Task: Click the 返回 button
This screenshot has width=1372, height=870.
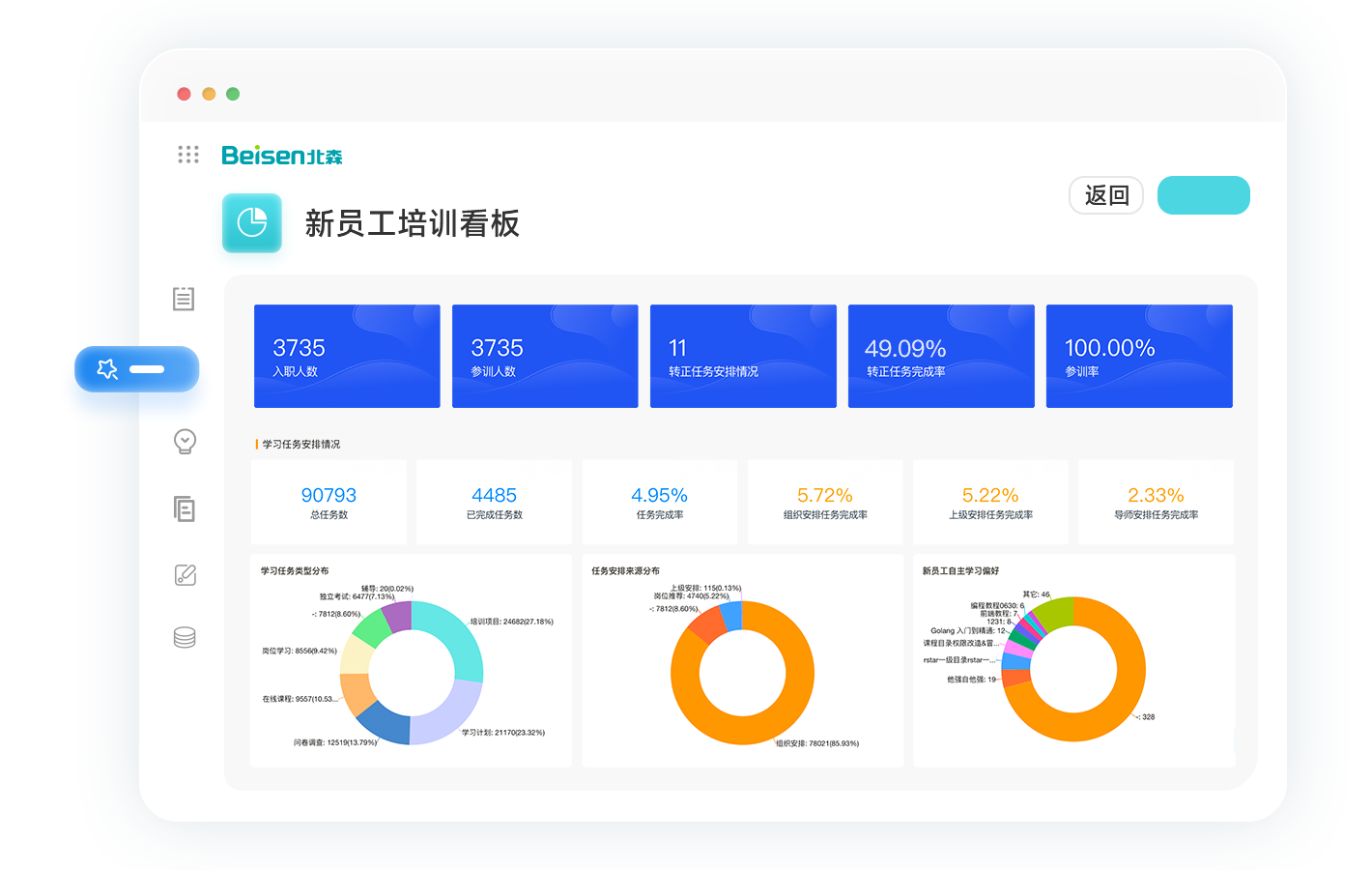Action: (1106, 195)
